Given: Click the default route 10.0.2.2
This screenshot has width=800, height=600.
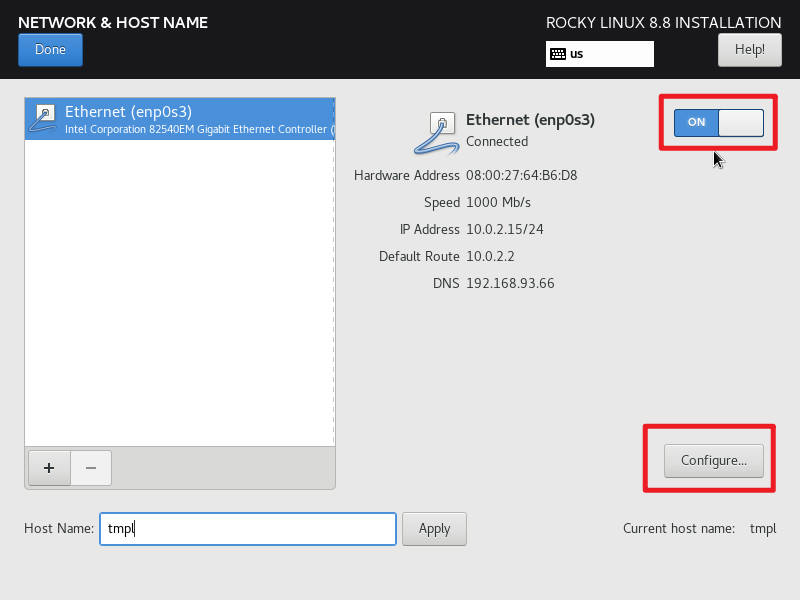Looking at the screenshot, I should [490, 257].
